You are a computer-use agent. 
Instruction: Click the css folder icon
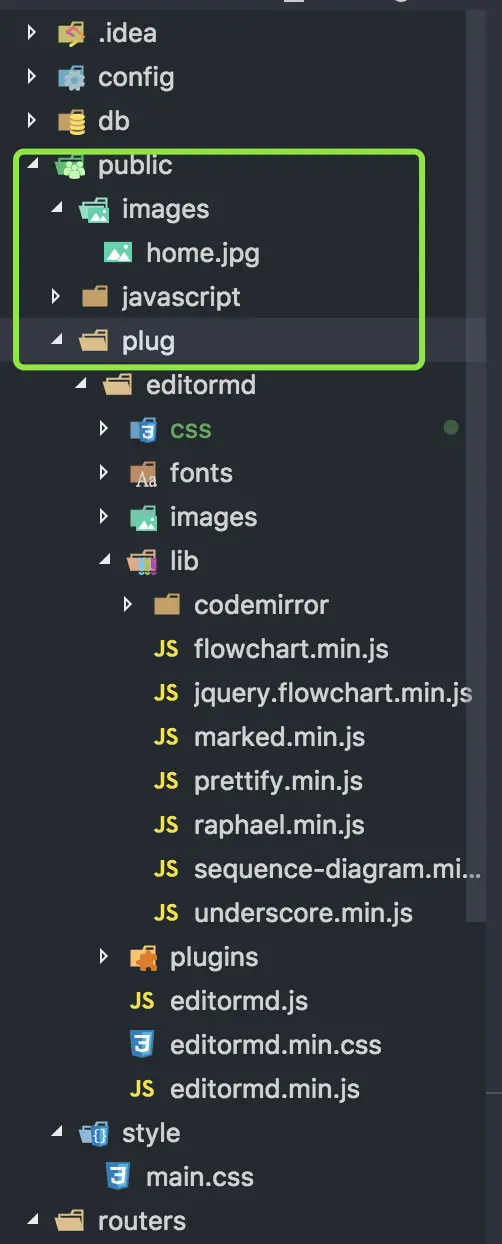coord(143,430)
